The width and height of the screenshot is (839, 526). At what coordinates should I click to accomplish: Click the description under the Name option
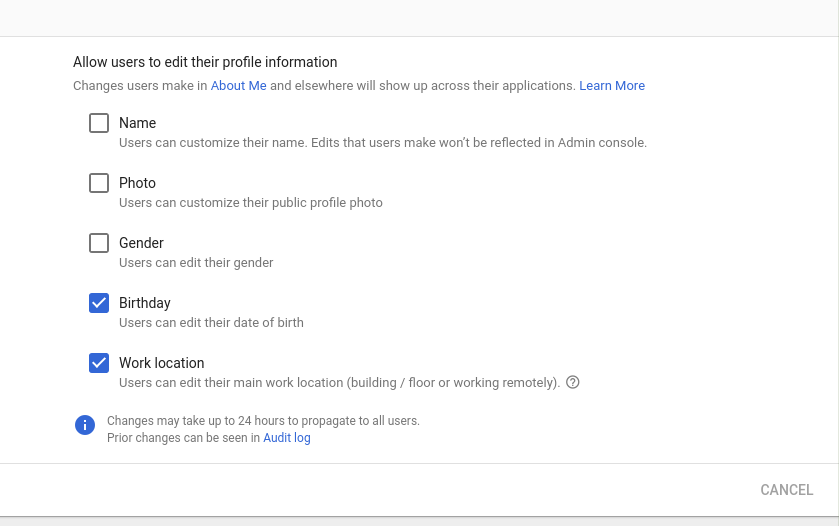(x=382, y=143)
